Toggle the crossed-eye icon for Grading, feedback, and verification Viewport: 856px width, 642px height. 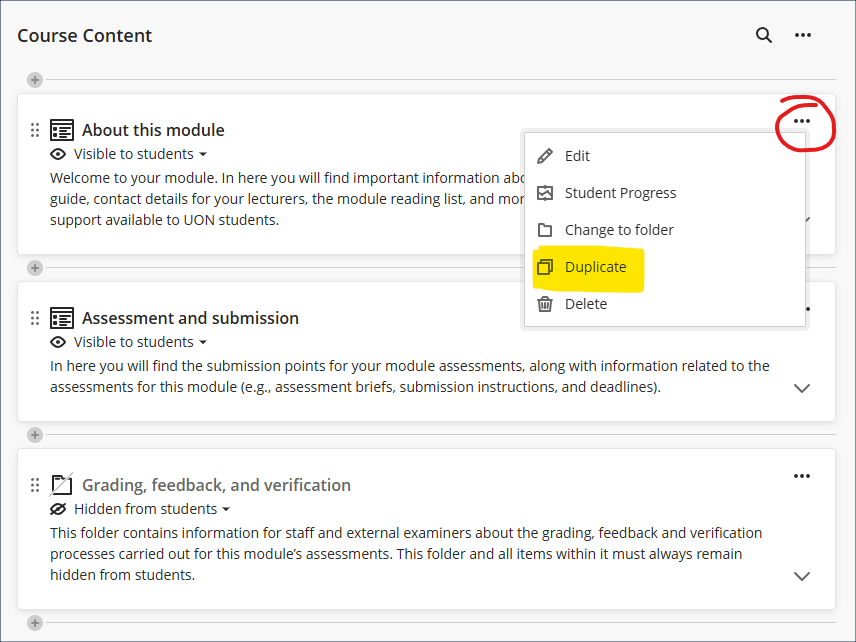click(x=58, y=509)
